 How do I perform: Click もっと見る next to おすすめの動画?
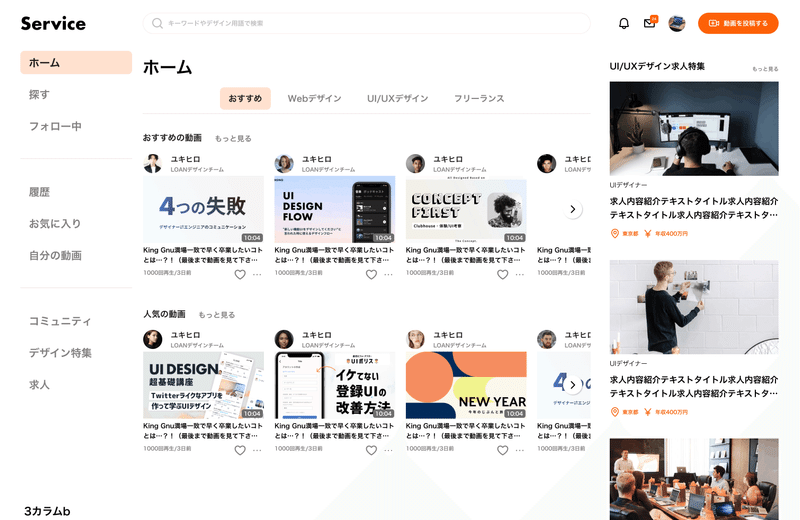coord(233,138)
